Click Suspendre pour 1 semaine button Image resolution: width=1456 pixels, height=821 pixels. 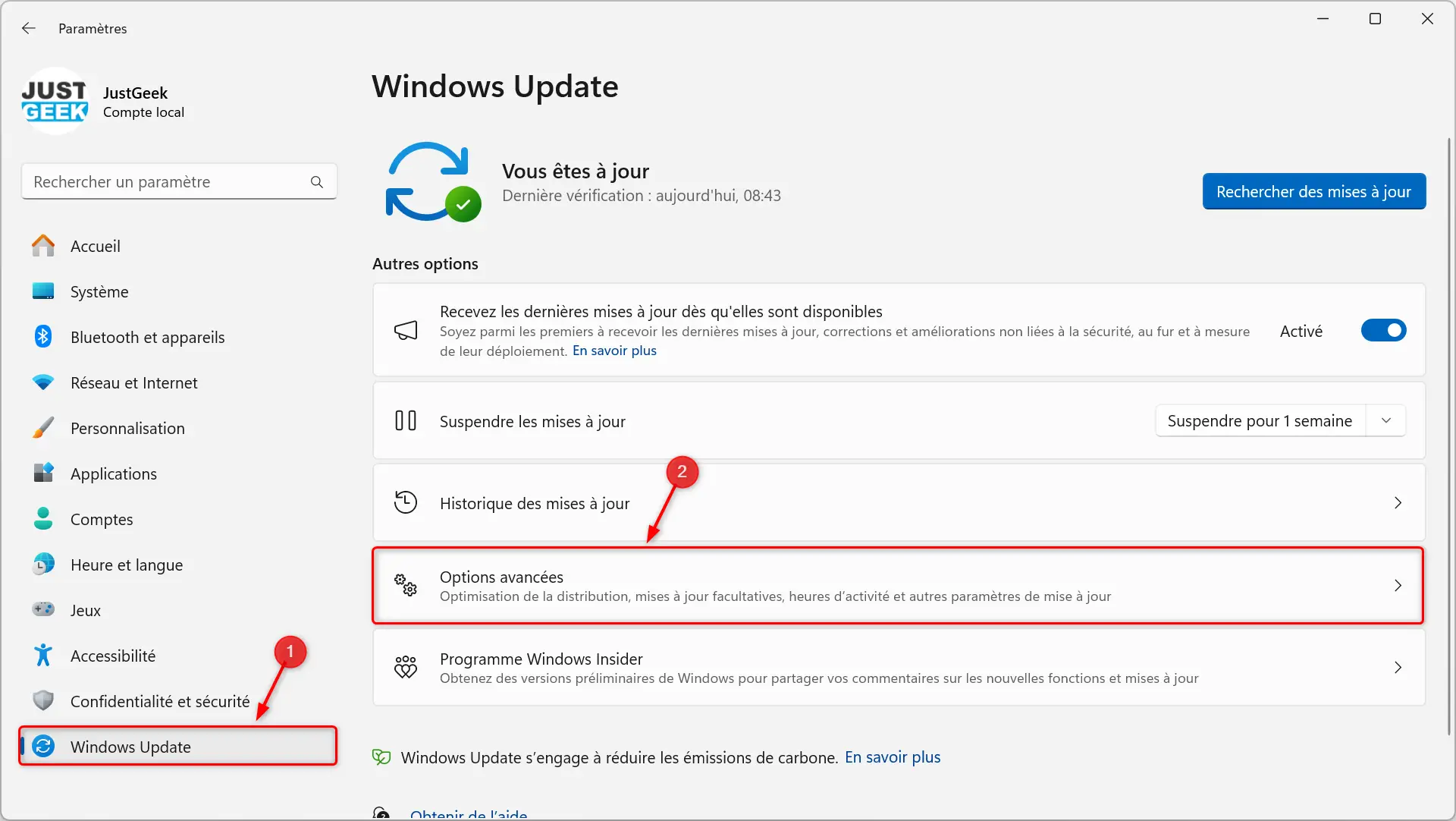pos(1260,420)
